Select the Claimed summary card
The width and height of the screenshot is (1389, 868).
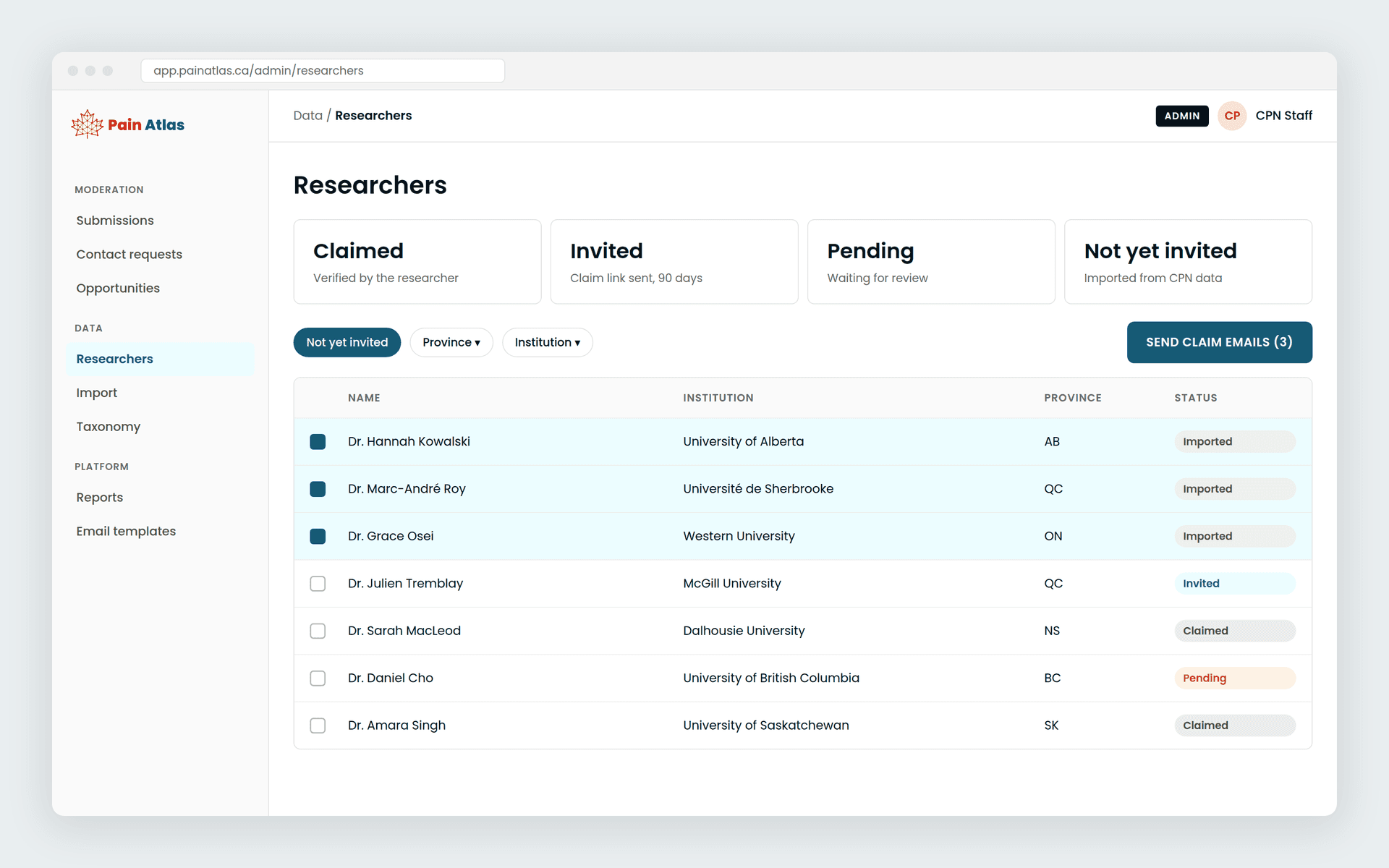click(x=417, y=262)
